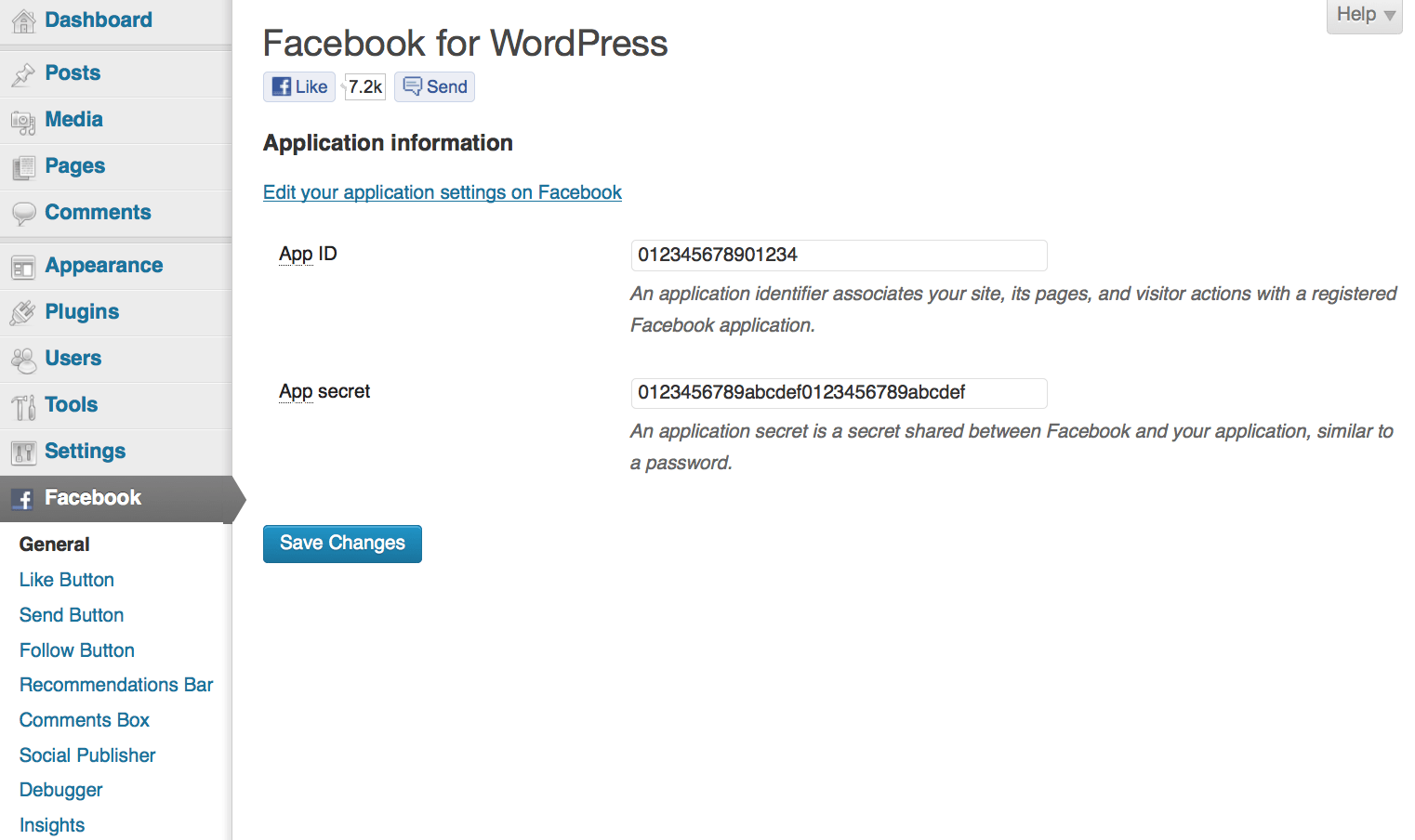The height and width of the screenshot is (840, 1415).
Task: Click the App secret label
Action: tap(324, 391)
